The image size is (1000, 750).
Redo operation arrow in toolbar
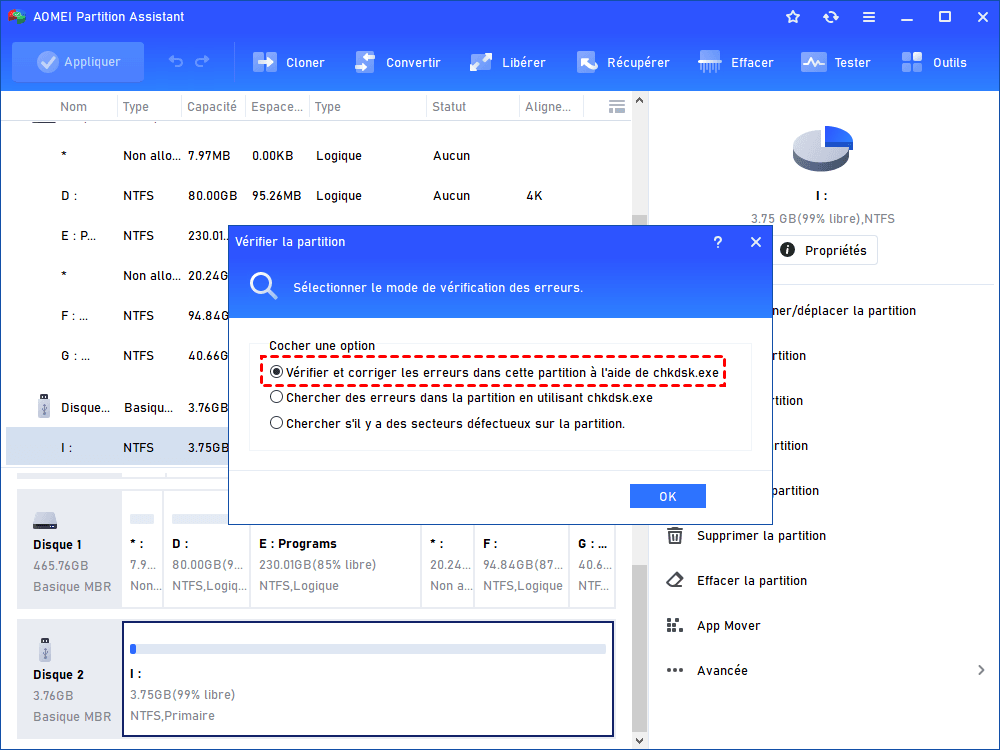(x=202, y=62)
